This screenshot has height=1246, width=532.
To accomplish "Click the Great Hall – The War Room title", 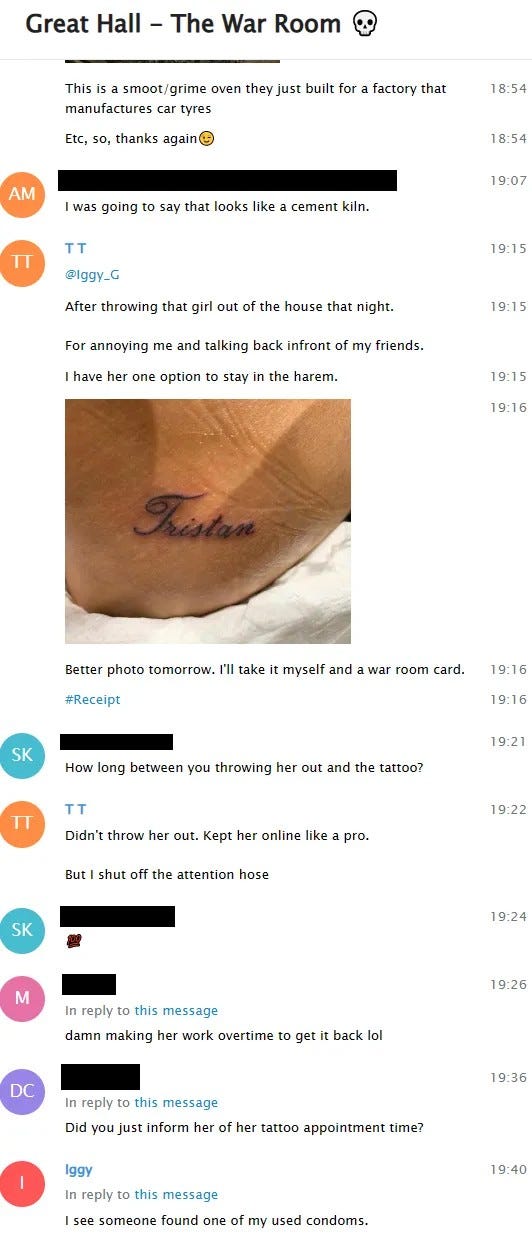I will [183, 24].
